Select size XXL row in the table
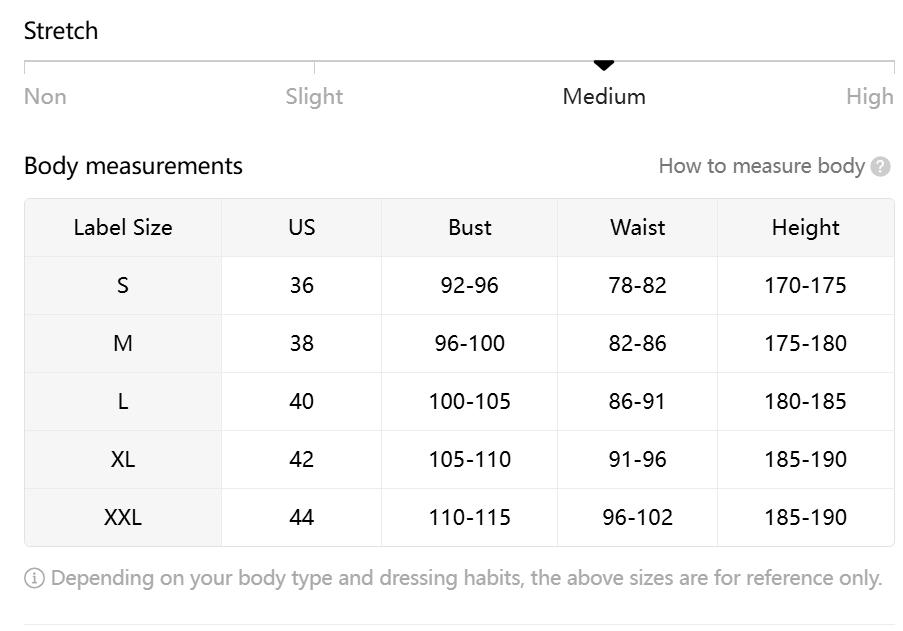 (122, 517)
